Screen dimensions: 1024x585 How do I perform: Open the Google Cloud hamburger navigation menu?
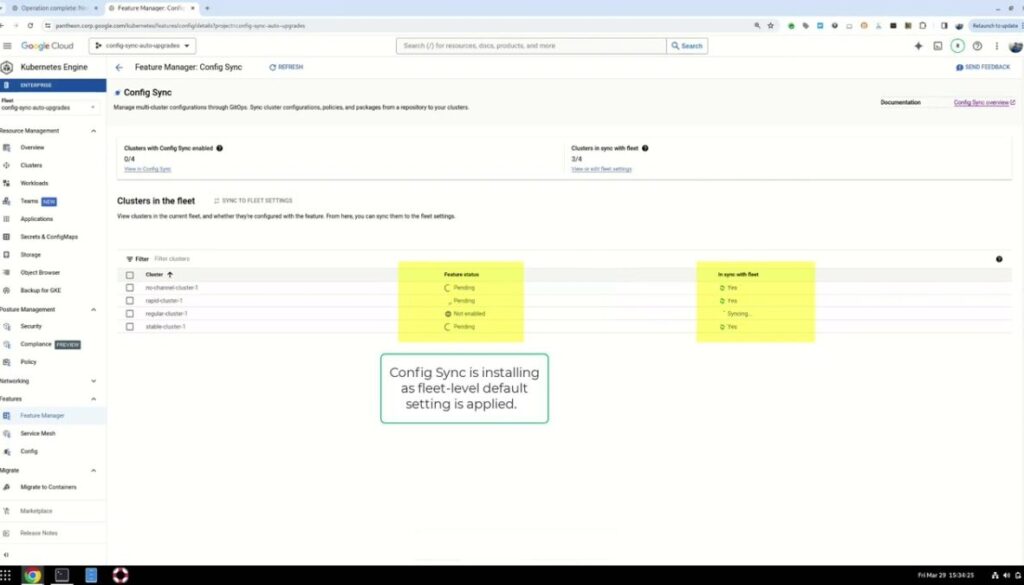point(7,46)
